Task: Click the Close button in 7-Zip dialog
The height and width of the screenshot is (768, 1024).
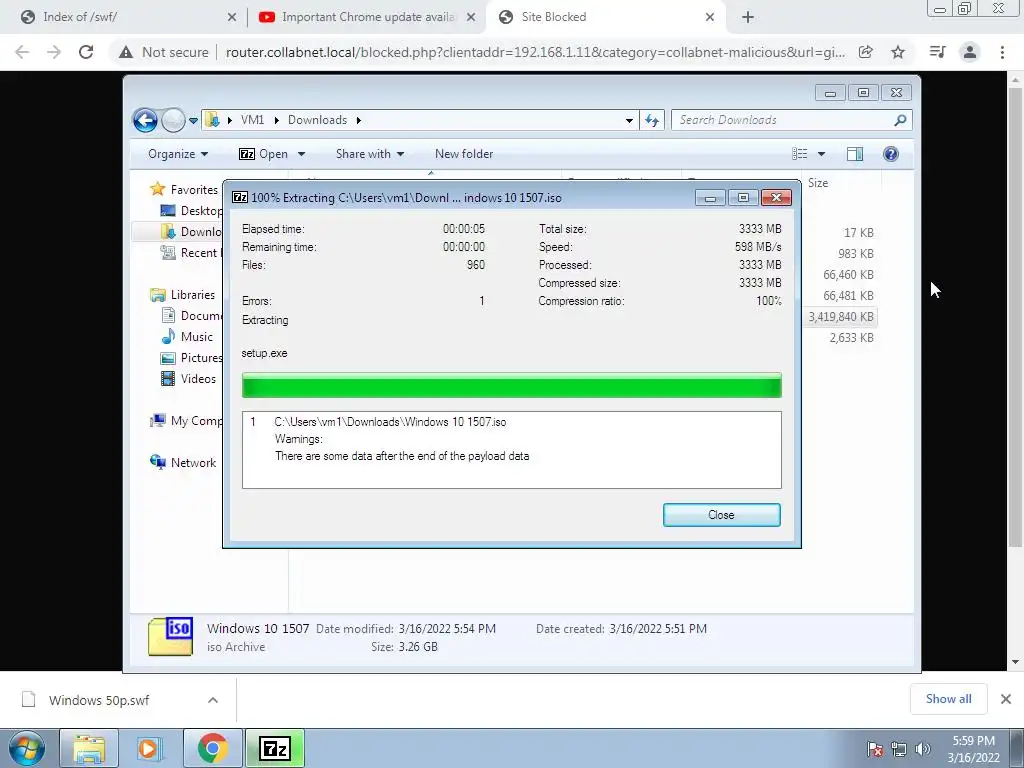Action: point(721,515)
